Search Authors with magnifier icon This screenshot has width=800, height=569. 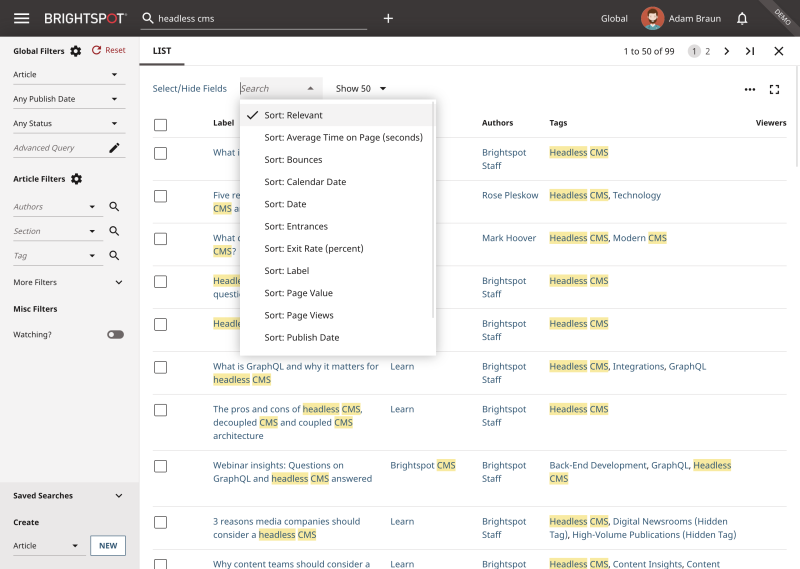click(114, 207)
